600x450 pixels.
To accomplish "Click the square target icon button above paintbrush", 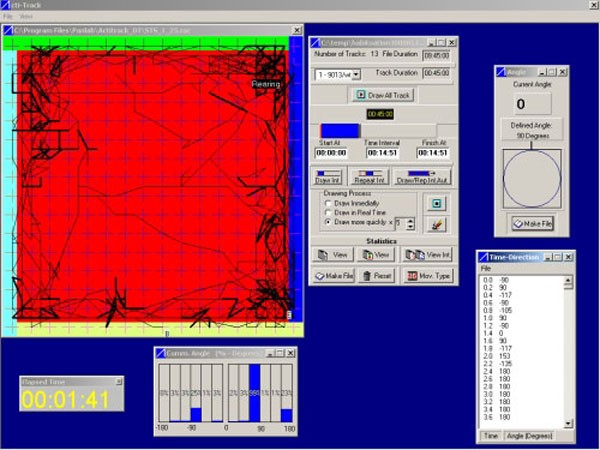I will click(435, 203).
